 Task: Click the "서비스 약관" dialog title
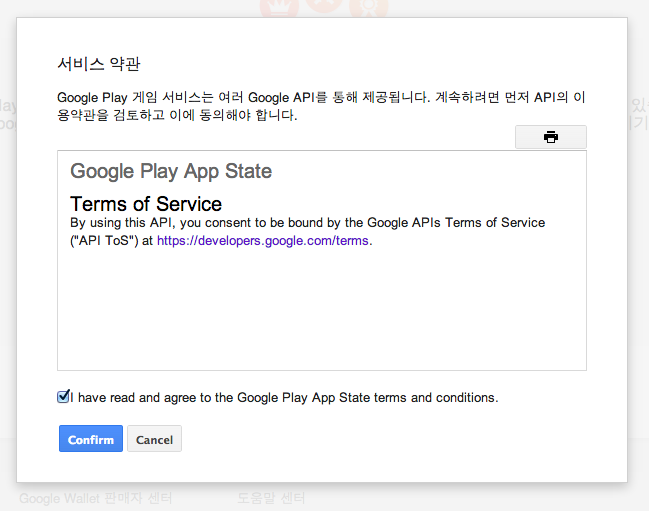pos(99,64)
